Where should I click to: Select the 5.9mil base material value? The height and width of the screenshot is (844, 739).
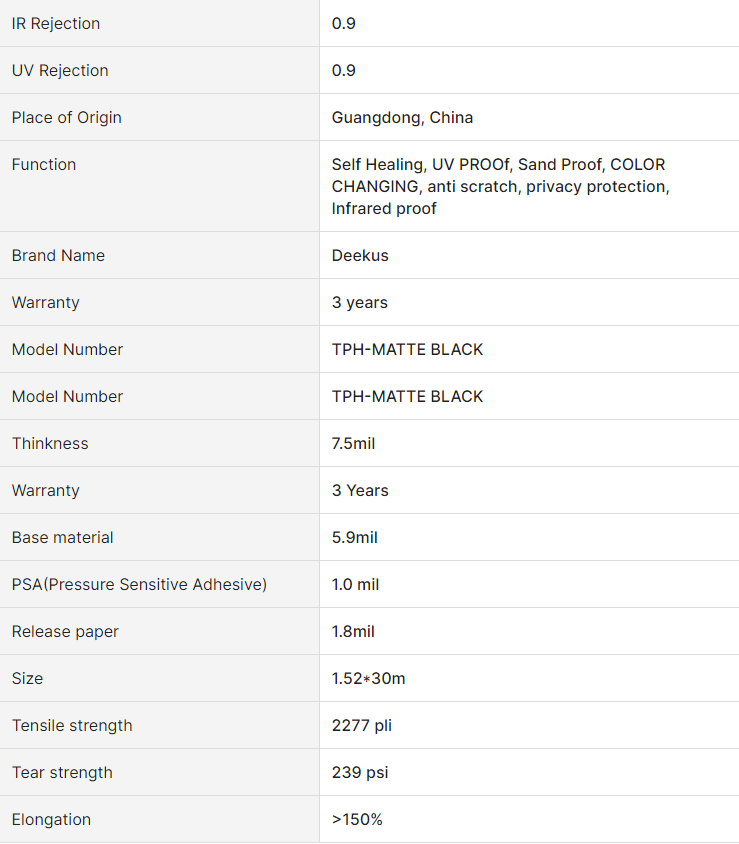(355, 537)
